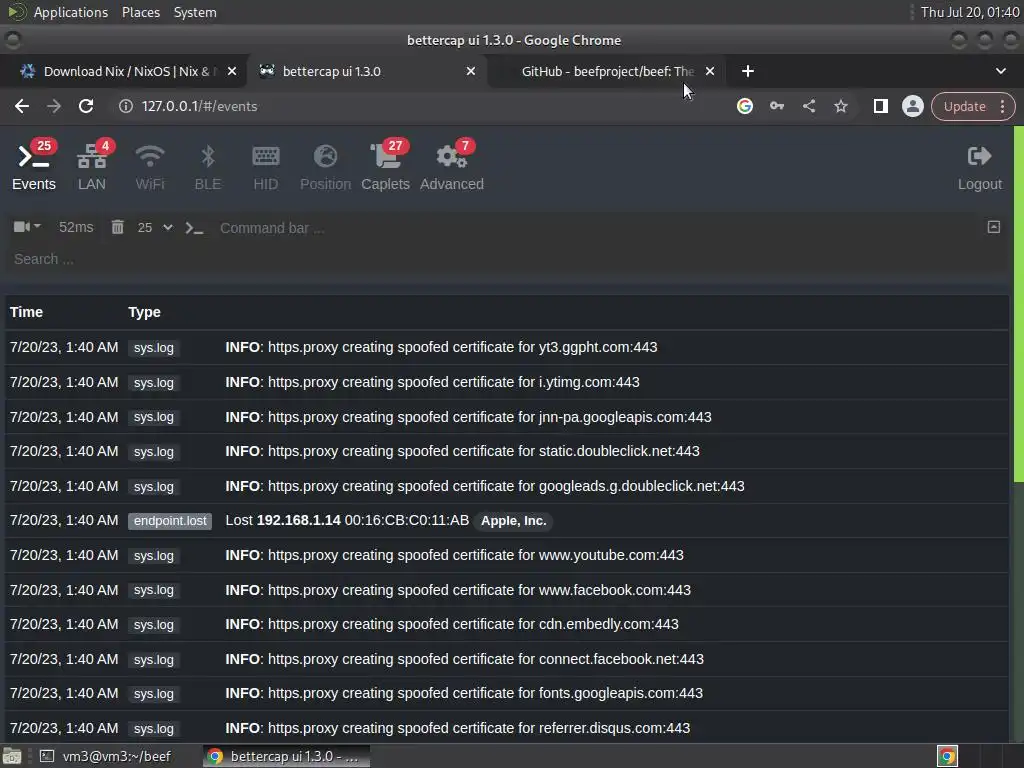Click sys.log badge for www.youtube.com event
1024x768 pixels.
point(153,556)
